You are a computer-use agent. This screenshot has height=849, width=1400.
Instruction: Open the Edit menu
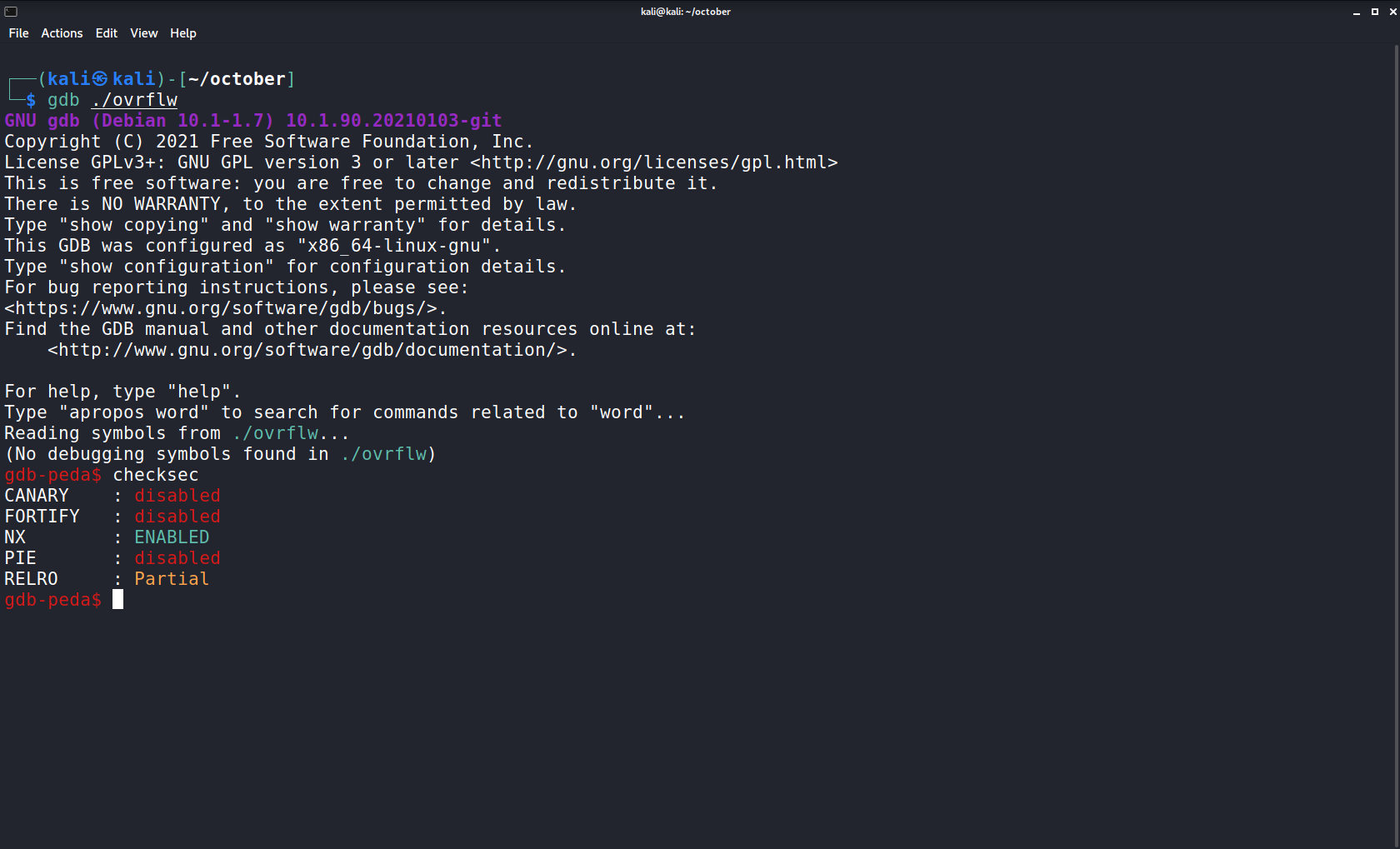[x=107, y=33]
